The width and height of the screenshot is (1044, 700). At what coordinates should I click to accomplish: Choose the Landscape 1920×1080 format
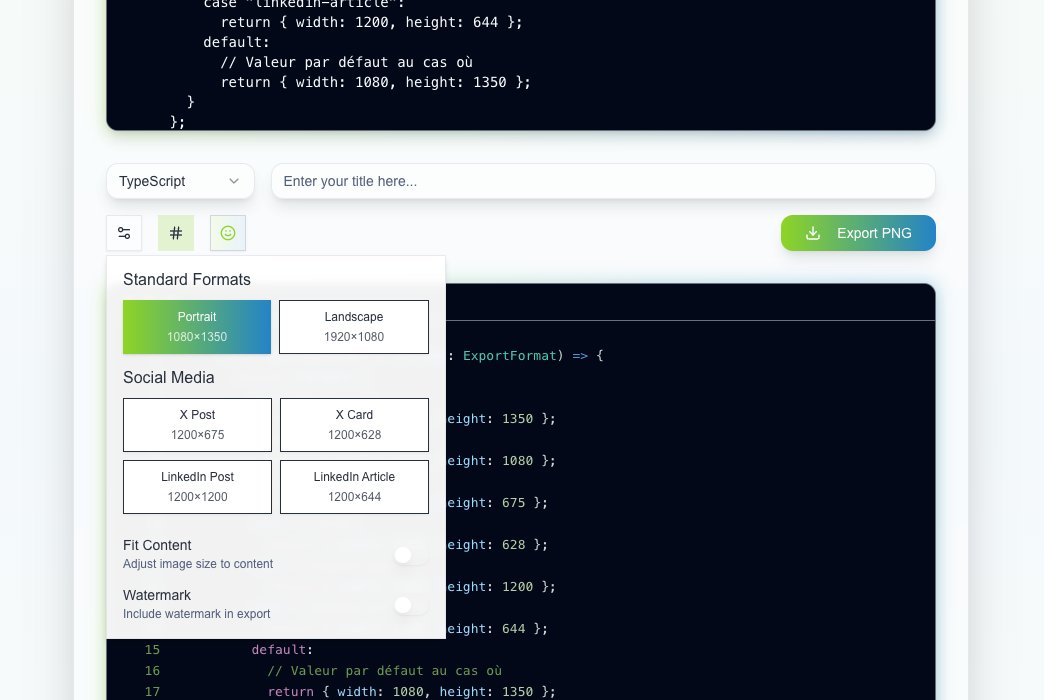click(x=354, y=327)
